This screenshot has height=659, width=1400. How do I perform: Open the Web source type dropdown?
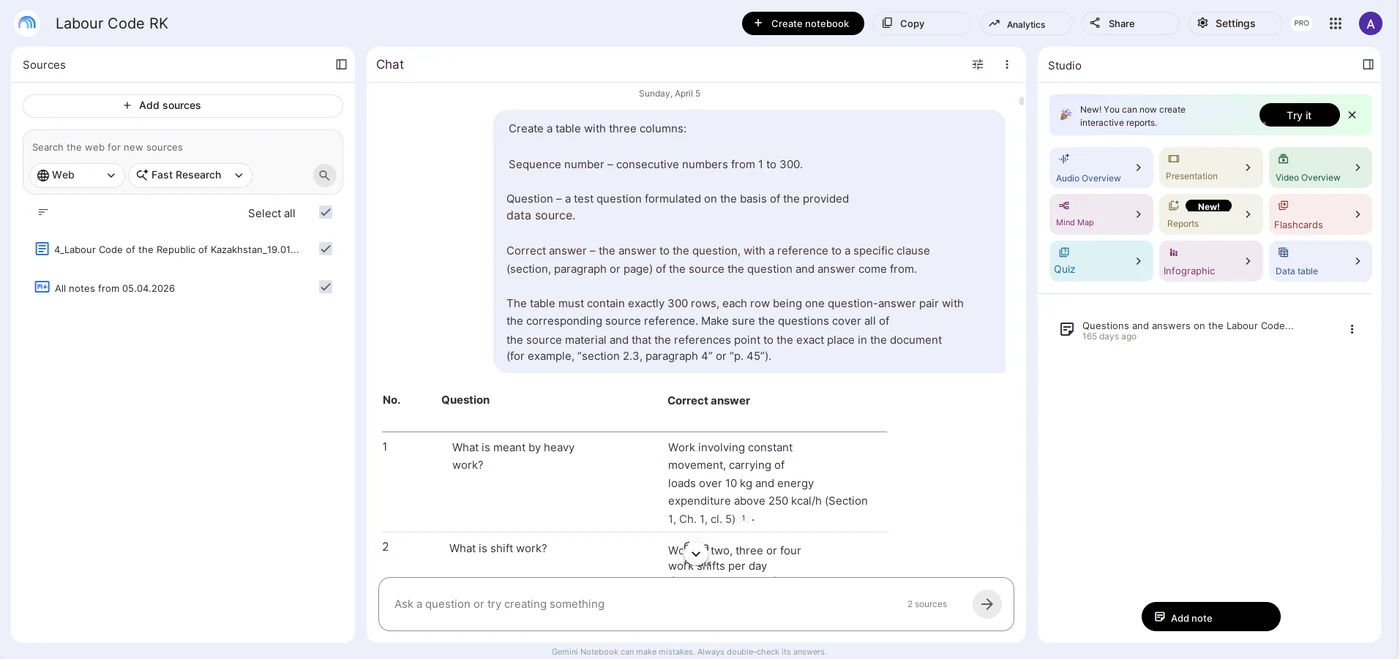(77, 175)
